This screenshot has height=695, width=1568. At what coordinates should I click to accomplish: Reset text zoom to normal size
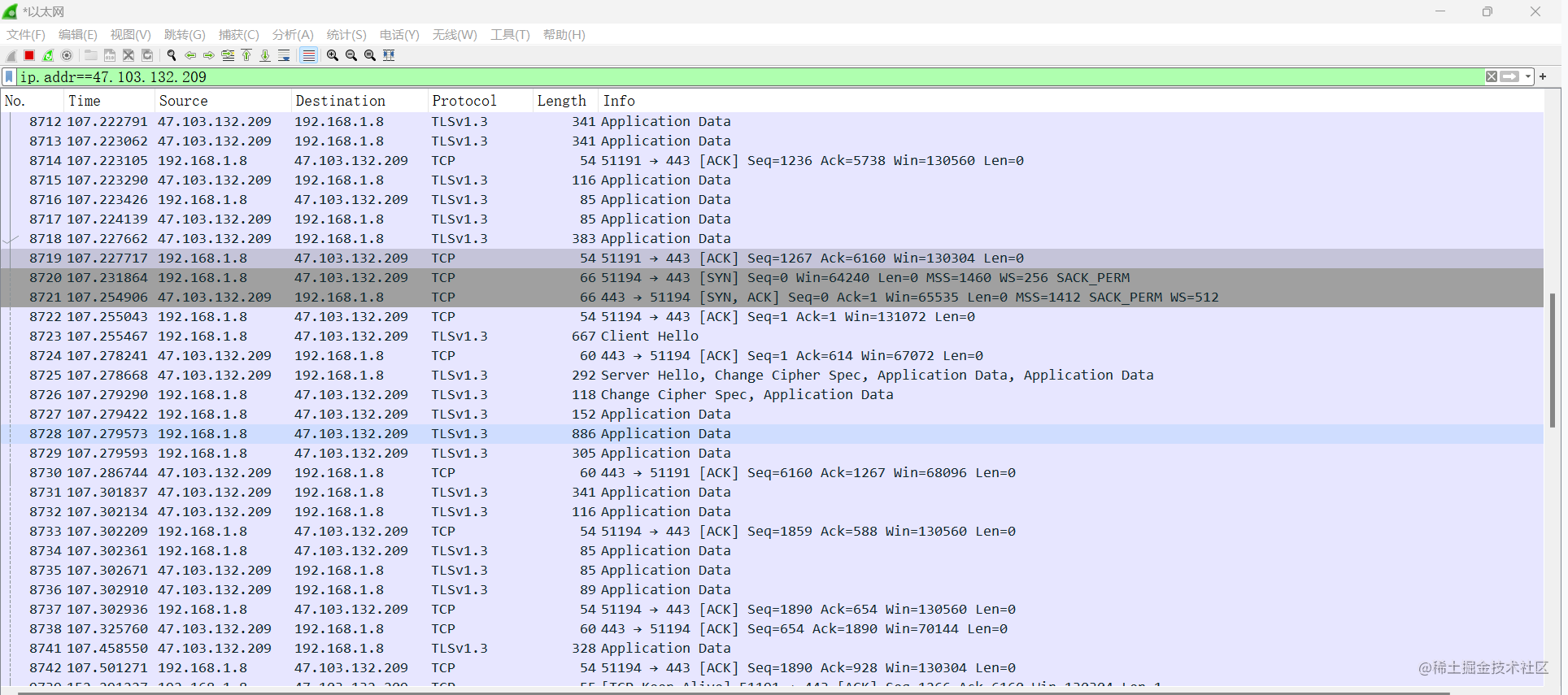tap(370, 55)
